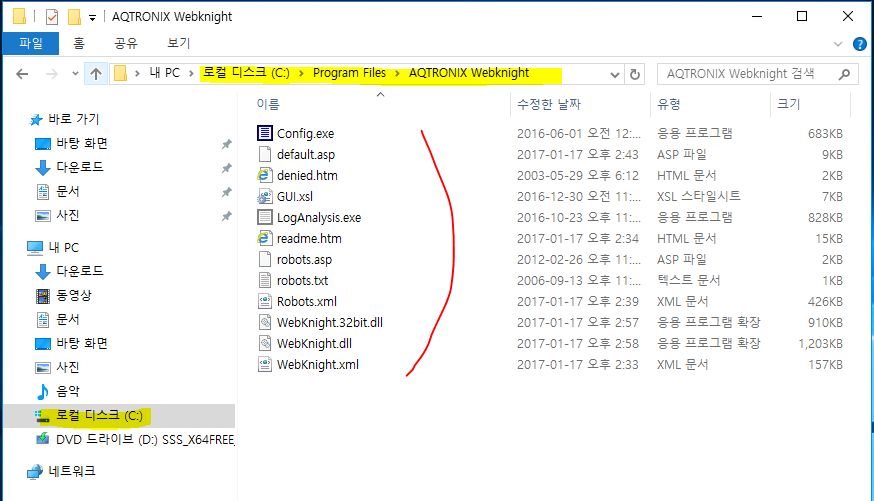The height and width of the screenshot is (501, 874).
Task: Expand chevron before 내 PC breadcrumb
Action: 137,74
